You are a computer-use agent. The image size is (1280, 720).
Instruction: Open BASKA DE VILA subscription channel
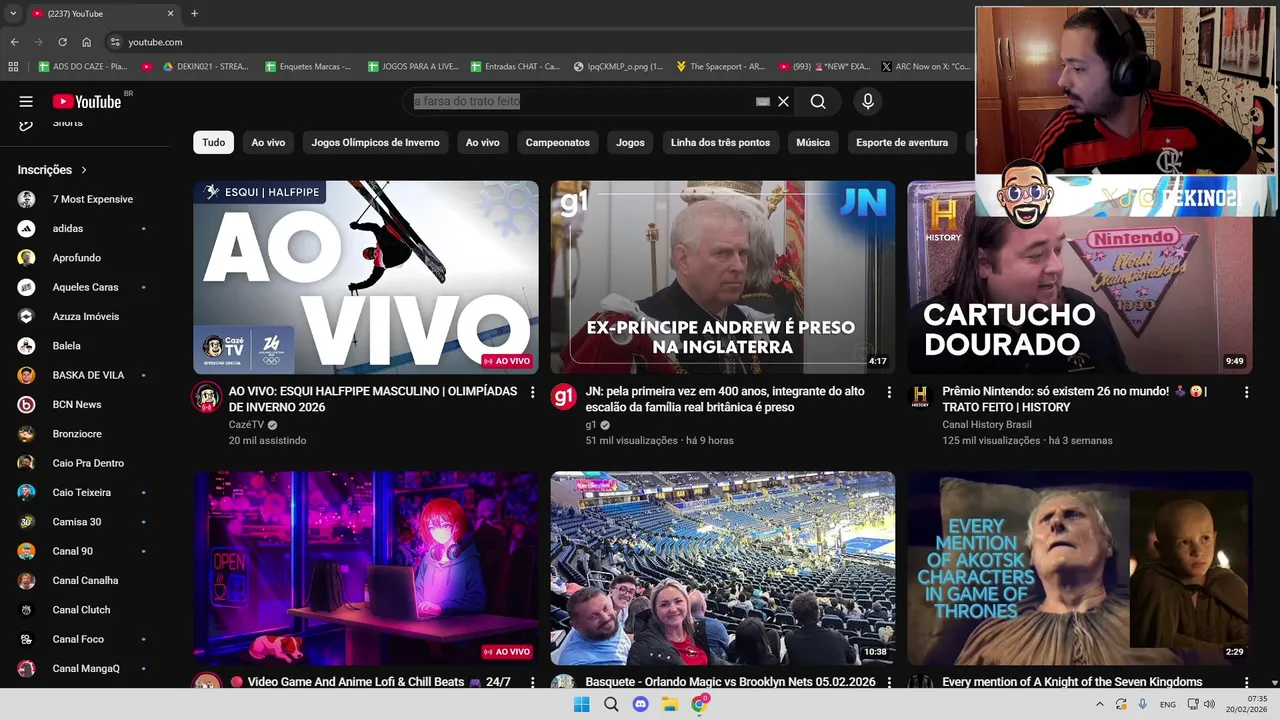tap(84, 375)
